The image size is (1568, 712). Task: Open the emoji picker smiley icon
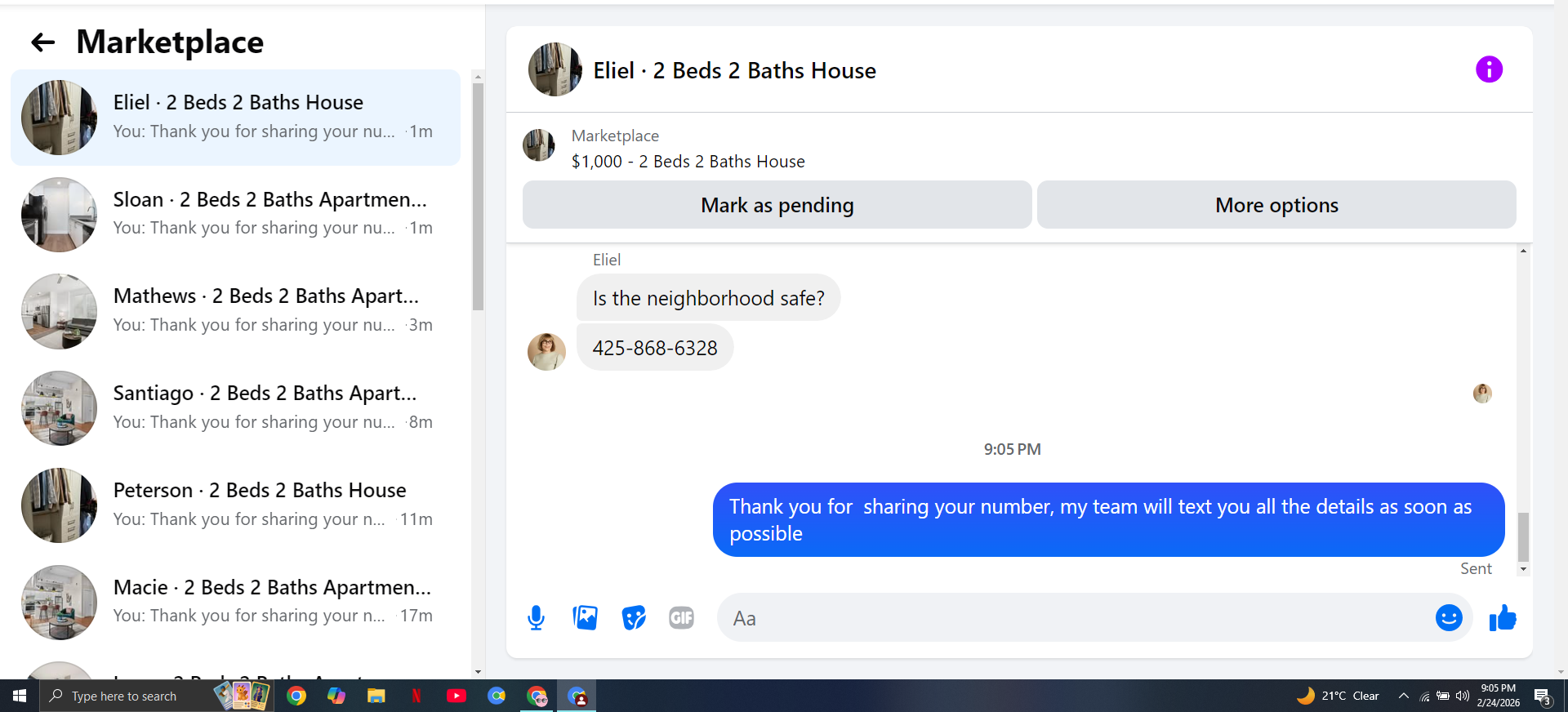point(1449,618)
